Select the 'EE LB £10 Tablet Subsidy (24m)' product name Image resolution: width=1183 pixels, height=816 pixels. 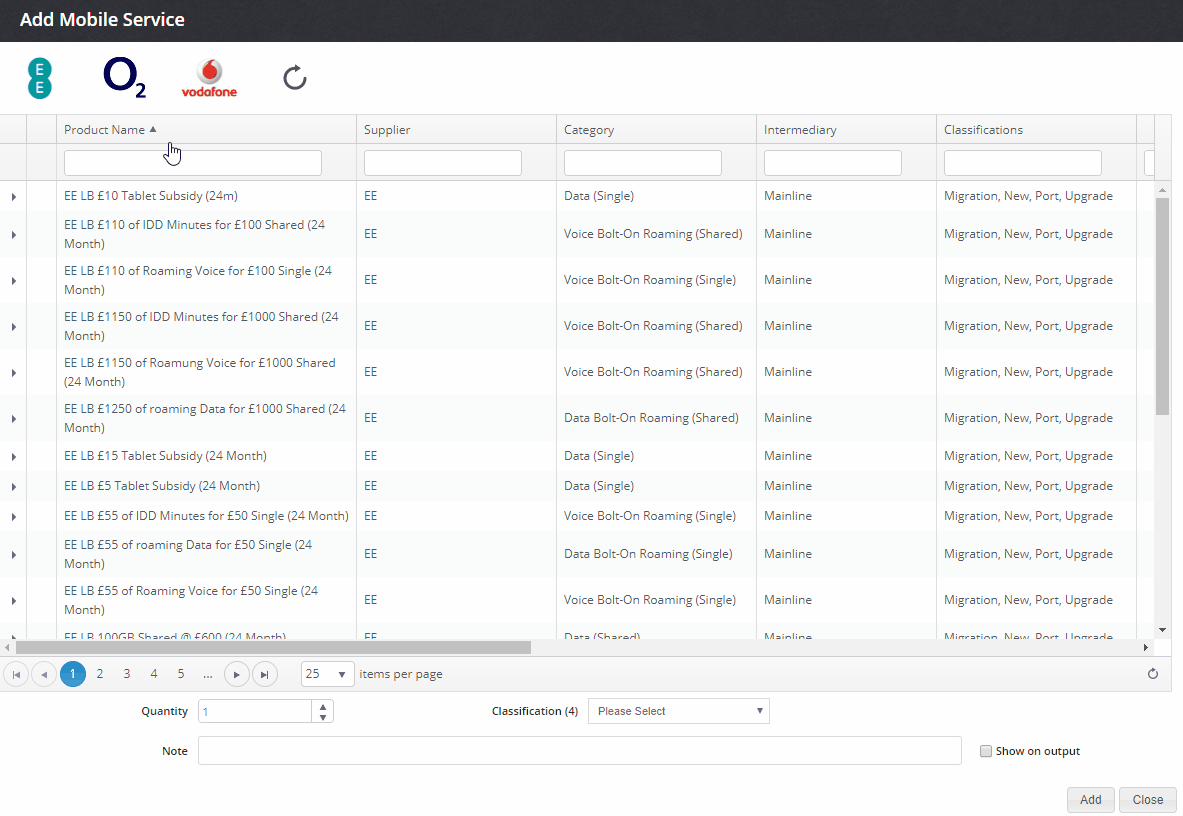[x=151, y=196]
